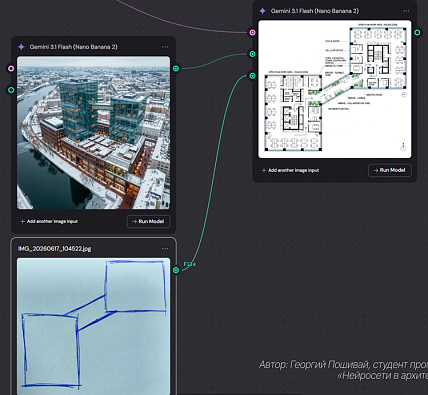Click the sparkle icon of the floor plan Gemini node
The image size is (428, 395).
263,11
